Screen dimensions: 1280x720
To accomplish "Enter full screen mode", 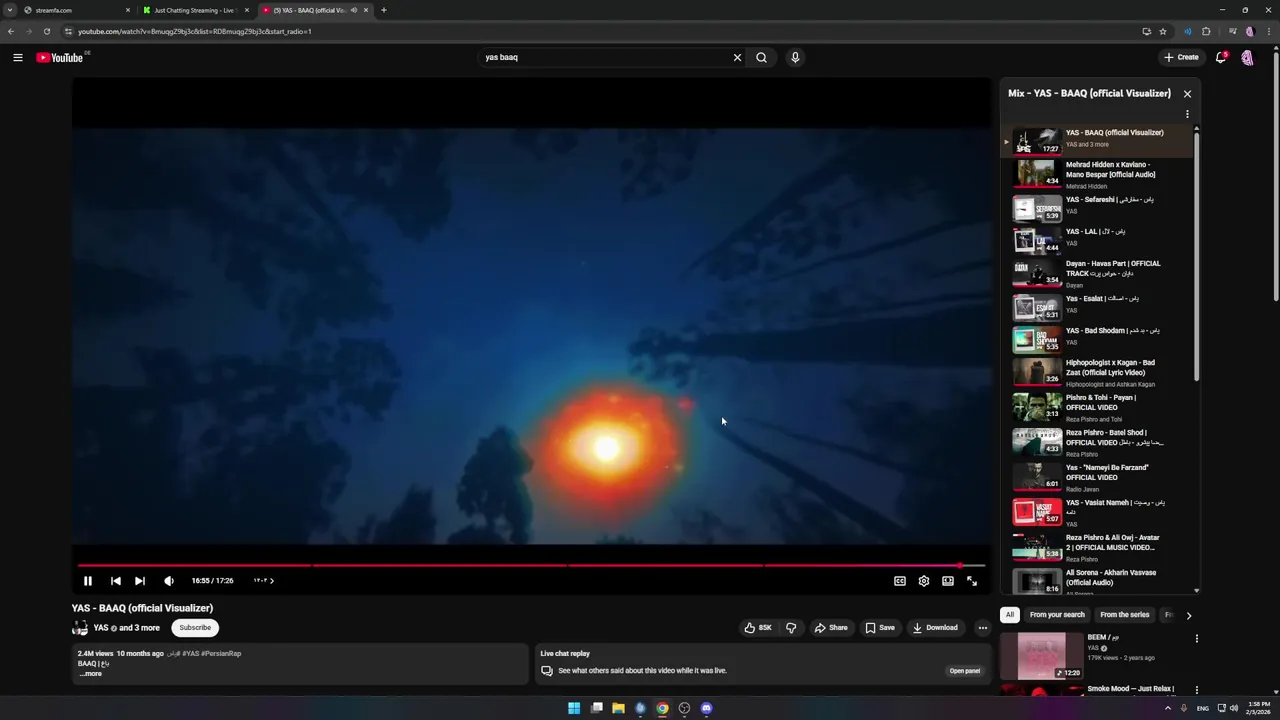I will (972, 581).
